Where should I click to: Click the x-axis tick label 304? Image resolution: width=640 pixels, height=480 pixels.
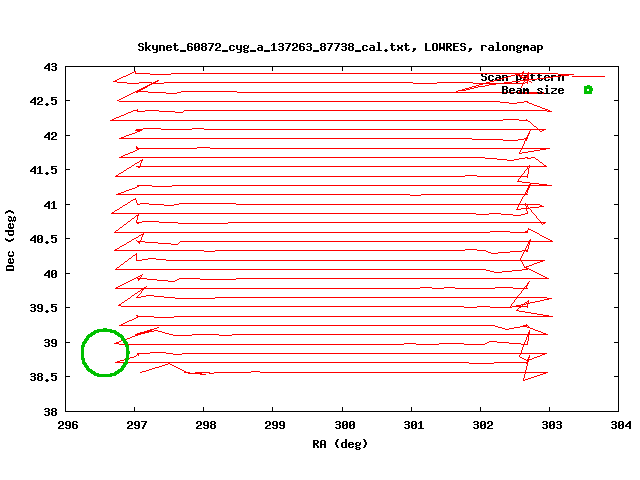(621, 425)
